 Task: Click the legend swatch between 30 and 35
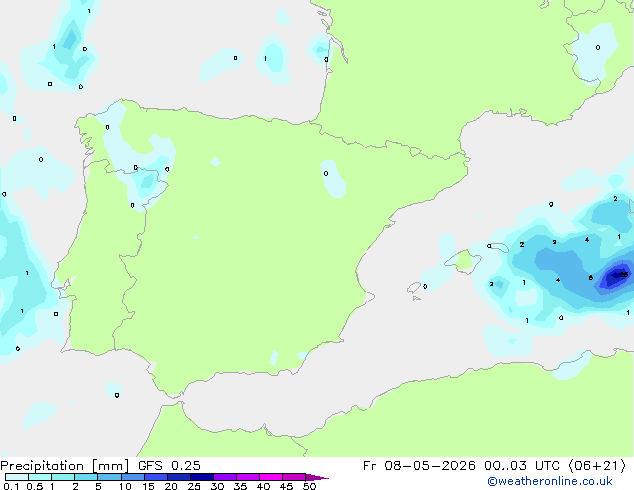pyautogui.click(x=225, y=477)
